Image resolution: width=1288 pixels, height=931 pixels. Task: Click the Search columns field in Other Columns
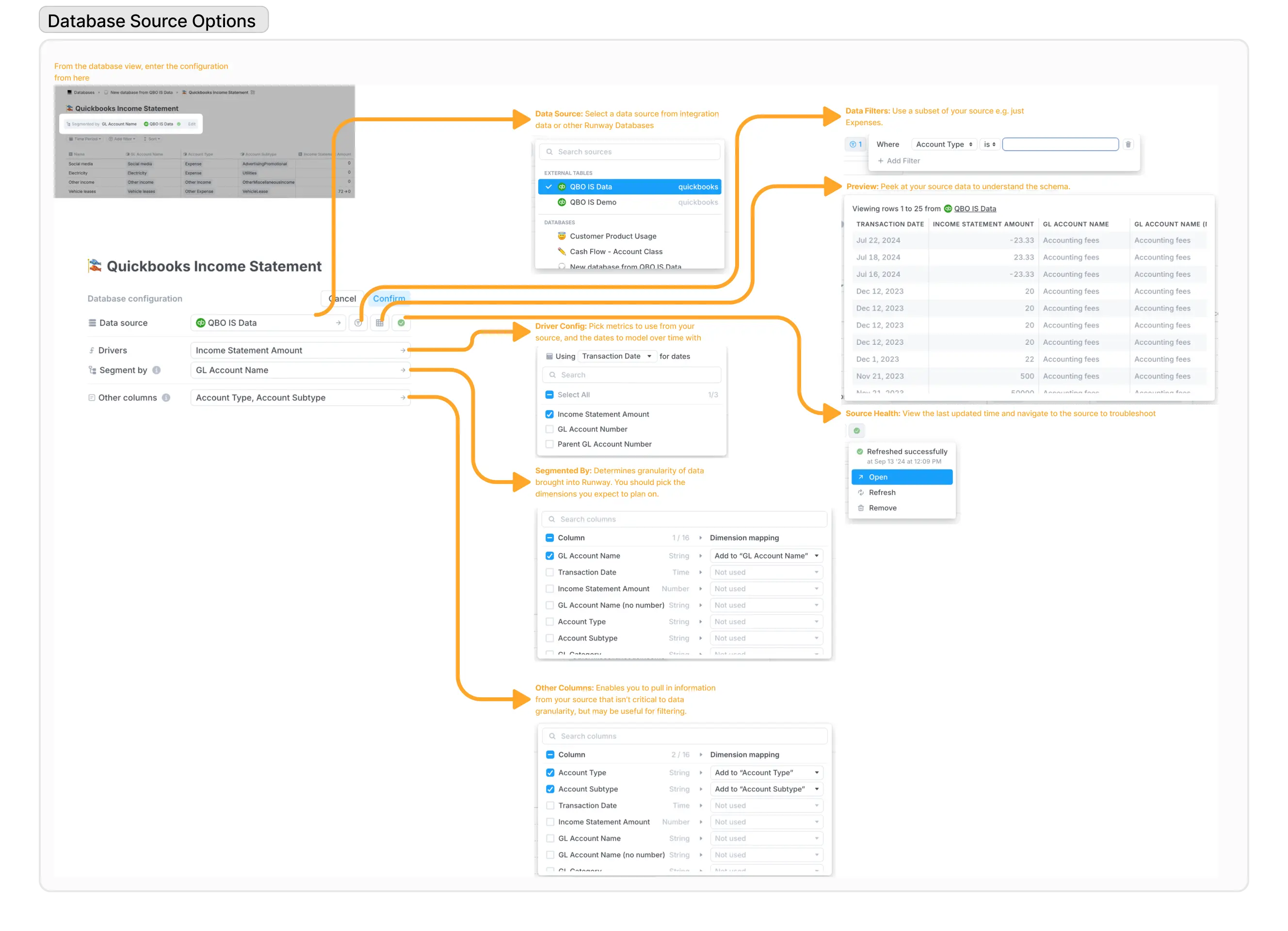684,736
